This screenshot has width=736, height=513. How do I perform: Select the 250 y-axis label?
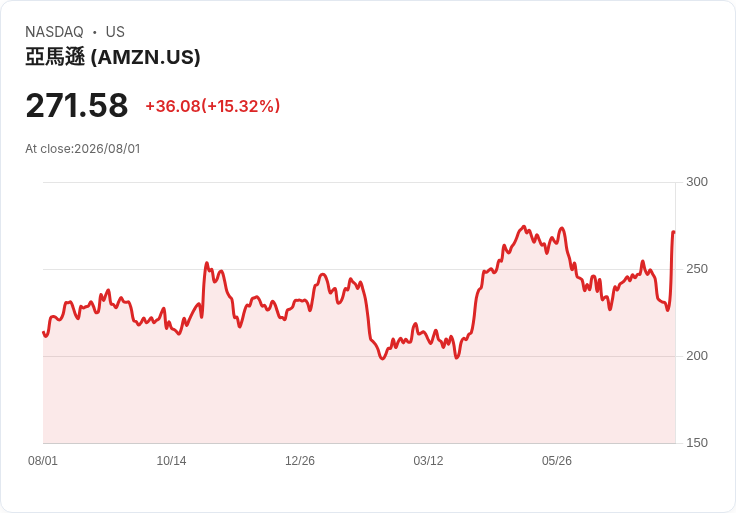point(697,269)
